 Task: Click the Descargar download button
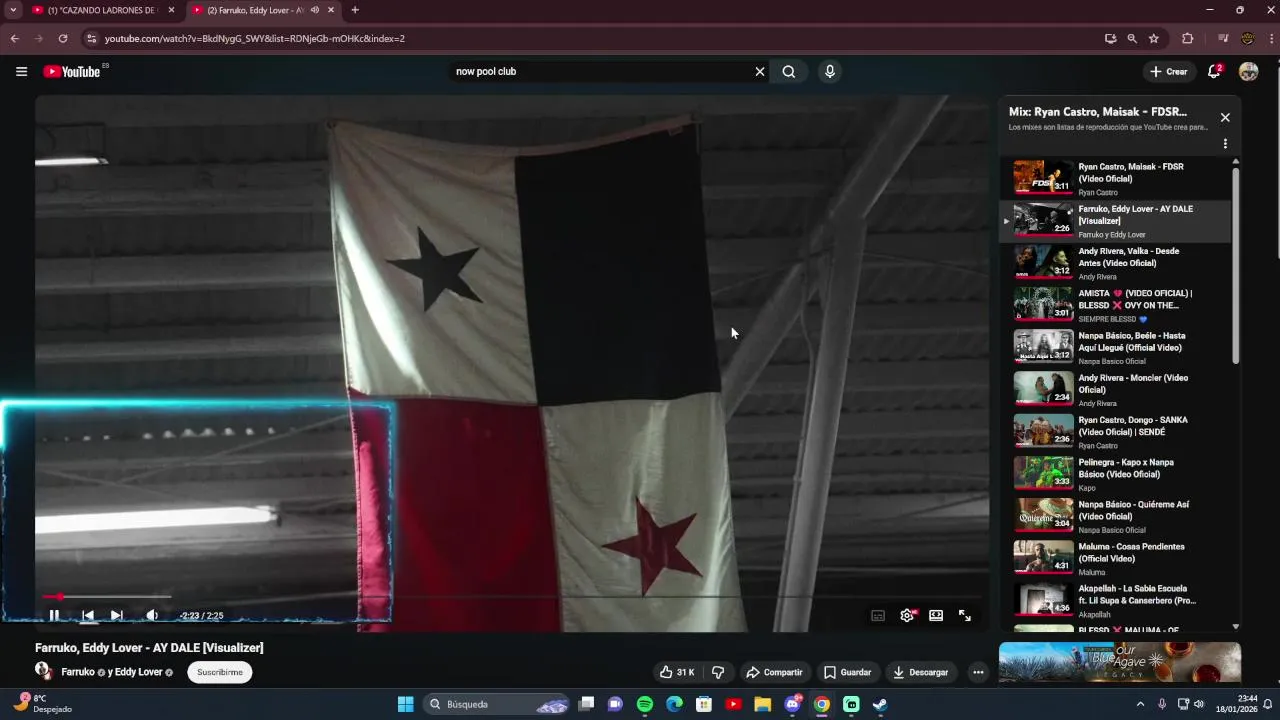[x=920, y=672]
